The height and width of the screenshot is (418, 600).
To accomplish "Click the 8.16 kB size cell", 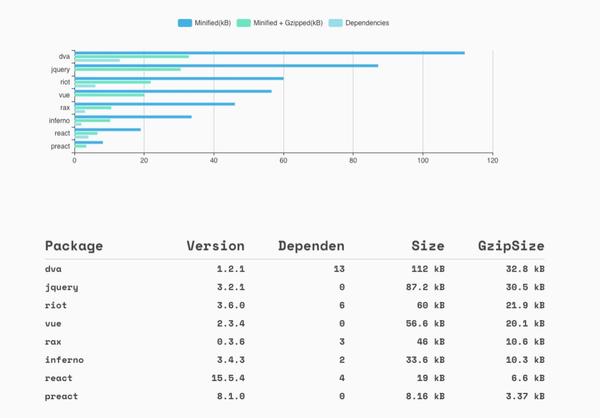I will [426, 396].
